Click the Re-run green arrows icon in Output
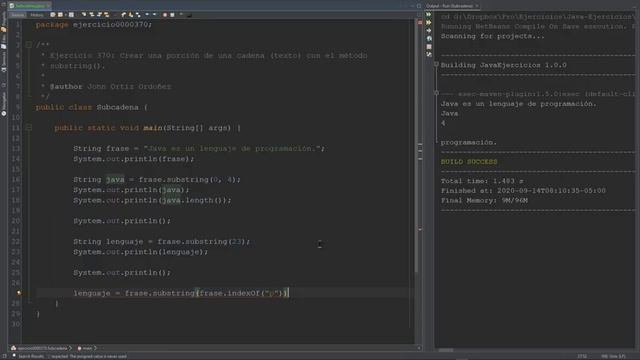This screenshot has height=360, width=640. coord(429,14)
